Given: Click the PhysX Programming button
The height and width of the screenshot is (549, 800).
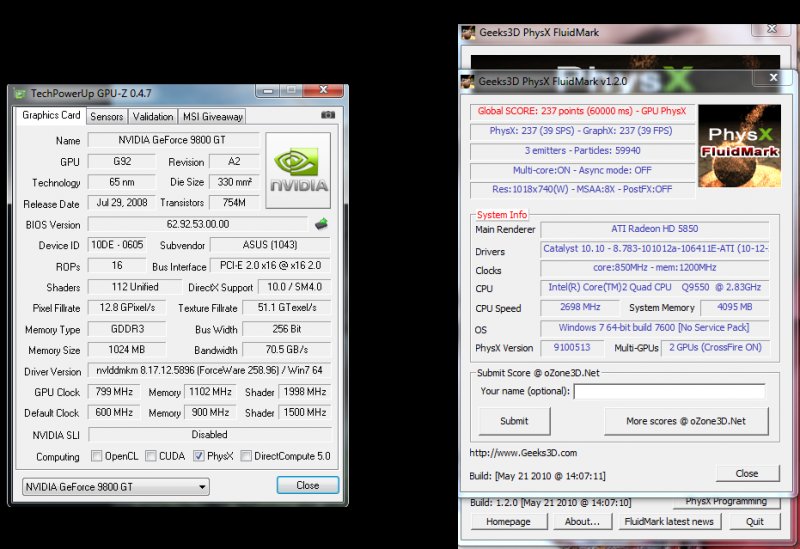Looking at the screenshot, I should pyautogui.click(x=727, y=502).
